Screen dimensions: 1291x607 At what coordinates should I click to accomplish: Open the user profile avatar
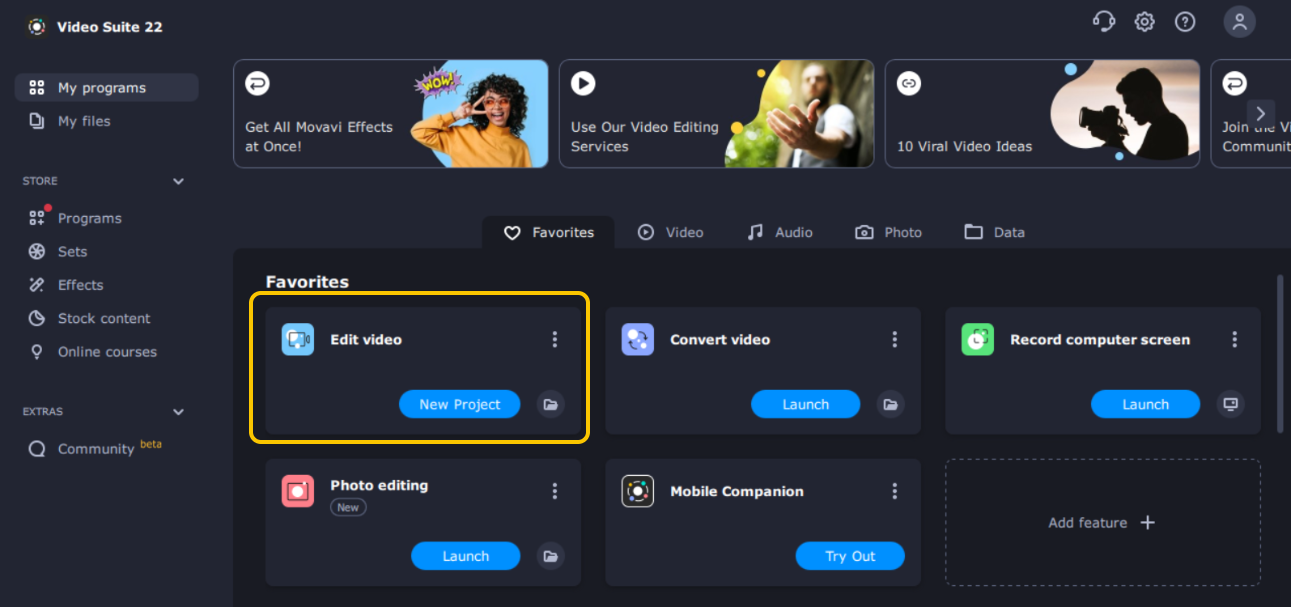pyautogui.click(x=1239, y=22)
